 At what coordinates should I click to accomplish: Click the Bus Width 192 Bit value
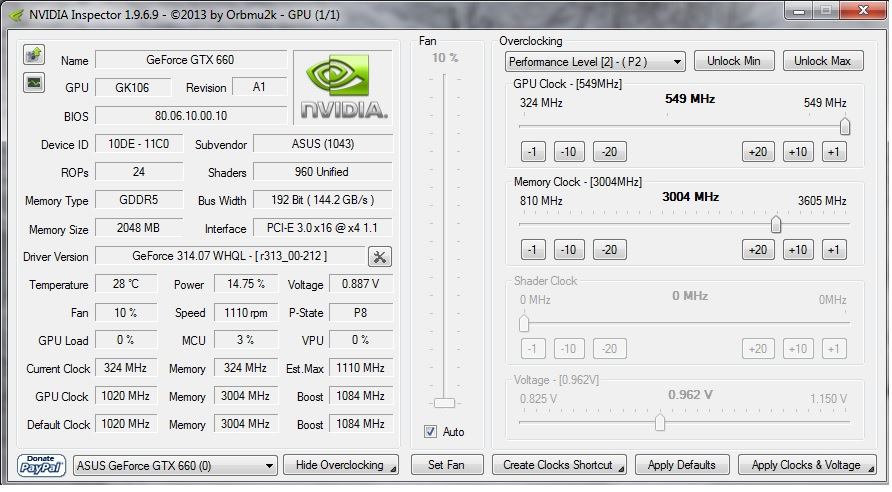click(x=323, y=200)
